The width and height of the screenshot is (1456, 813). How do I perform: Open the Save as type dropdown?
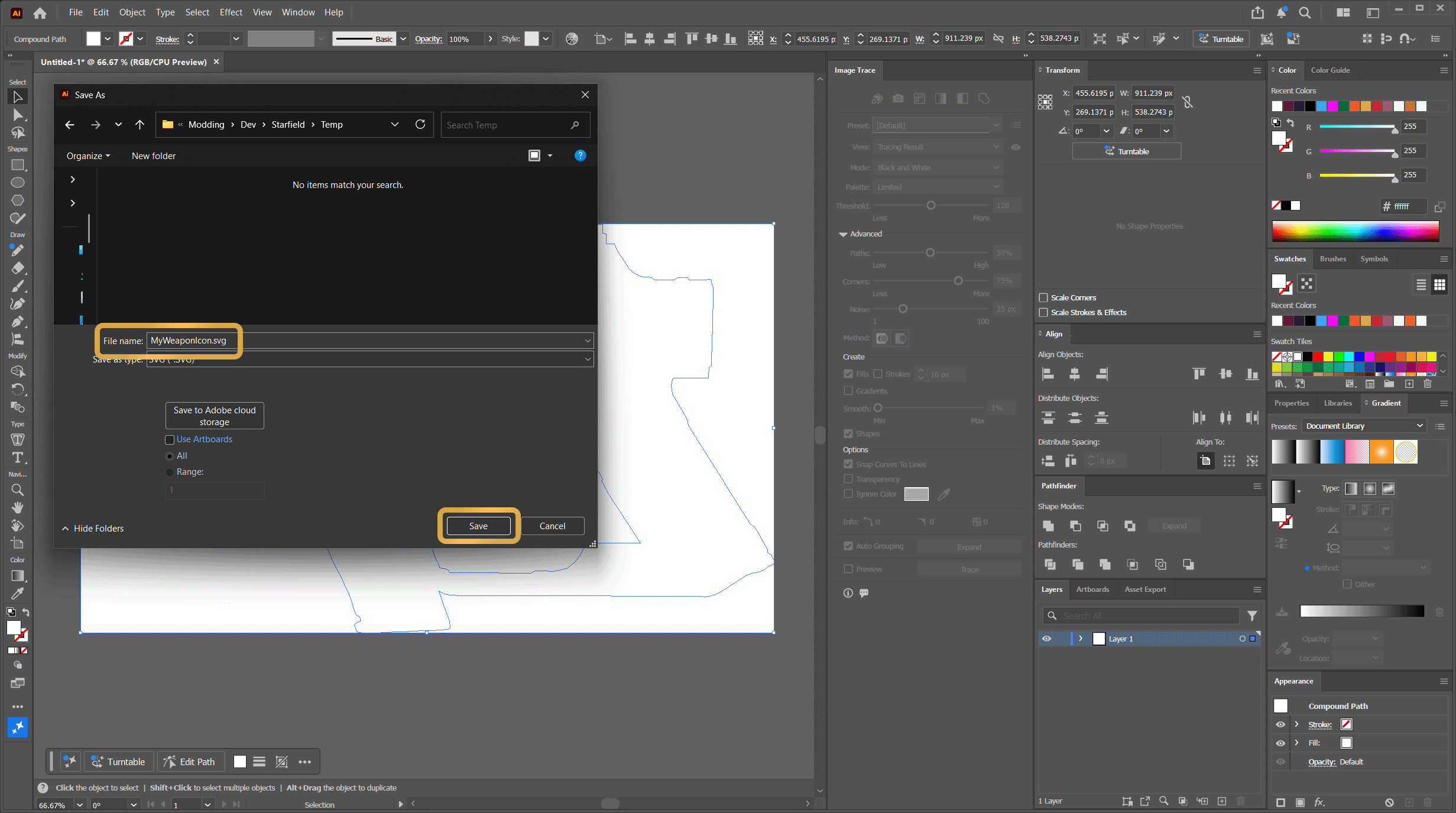point(587,359)
